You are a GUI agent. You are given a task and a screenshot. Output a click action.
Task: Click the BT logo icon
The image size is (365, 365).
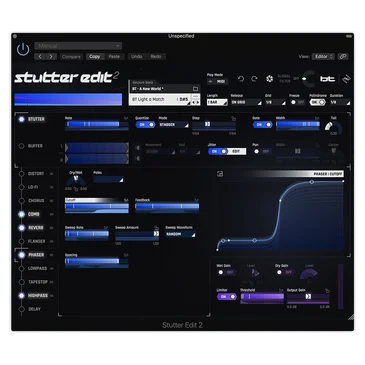point(327,79)
